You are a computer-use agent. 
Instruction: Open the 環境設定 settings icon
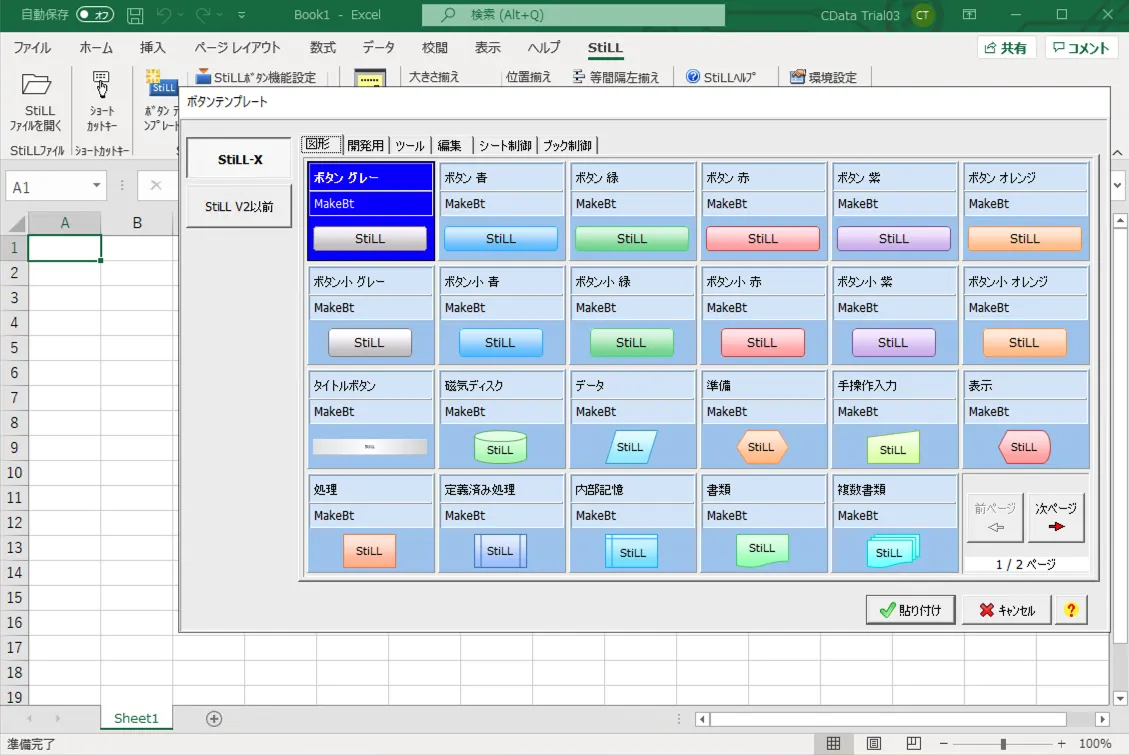(x=825, y=77)
